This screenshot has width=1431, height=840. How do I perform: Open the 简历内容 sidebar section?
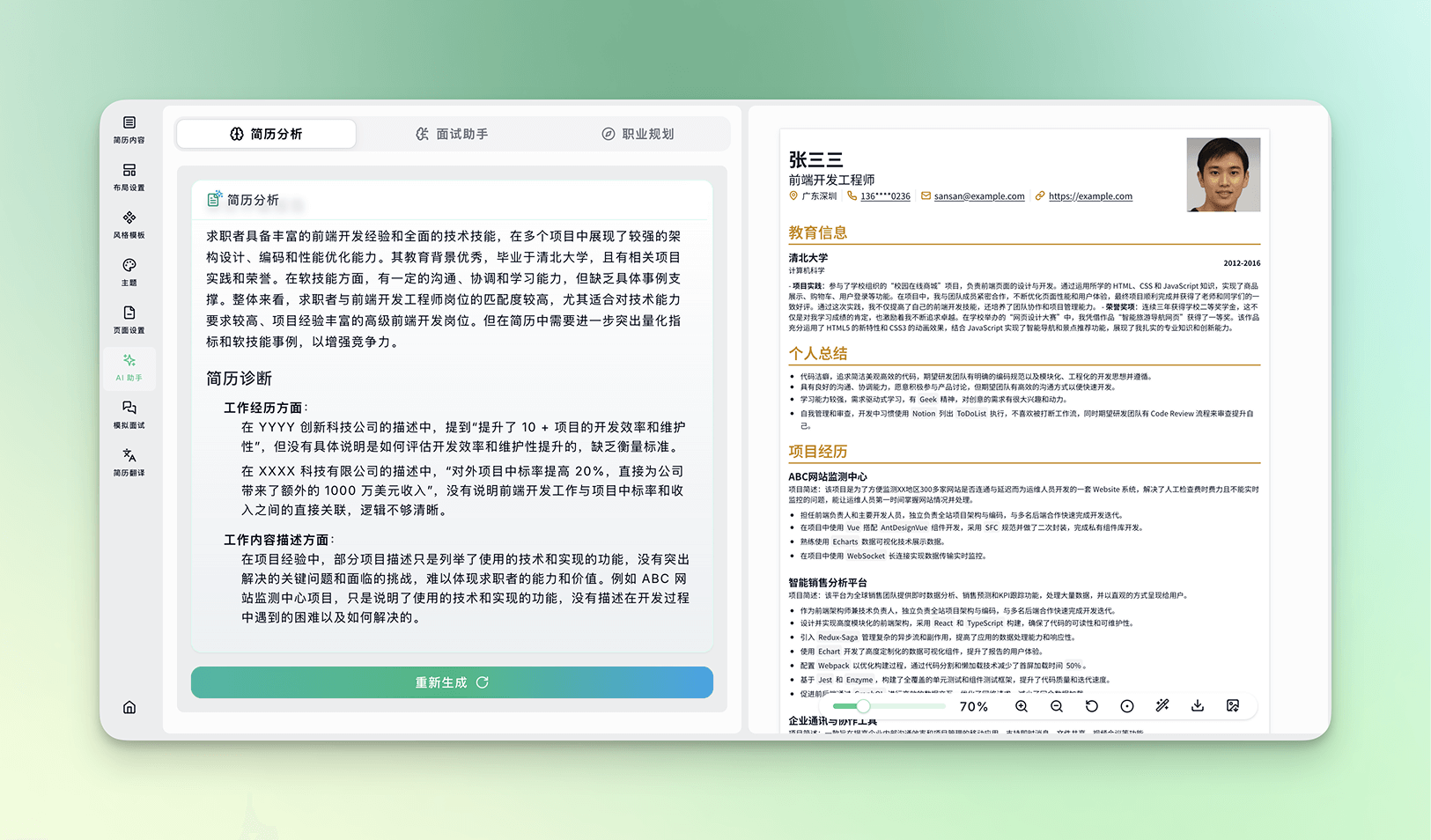point(129,129)
